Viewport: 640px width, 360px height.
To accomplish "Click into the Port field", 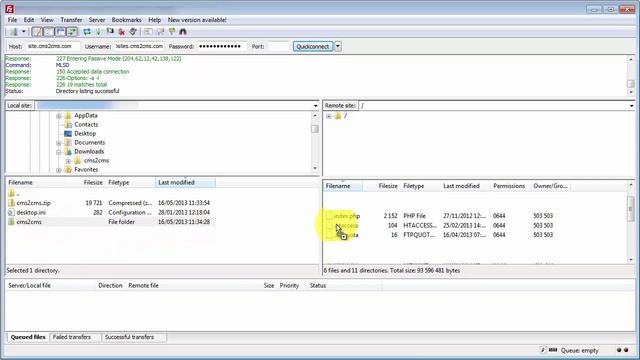I will point(279,46).
